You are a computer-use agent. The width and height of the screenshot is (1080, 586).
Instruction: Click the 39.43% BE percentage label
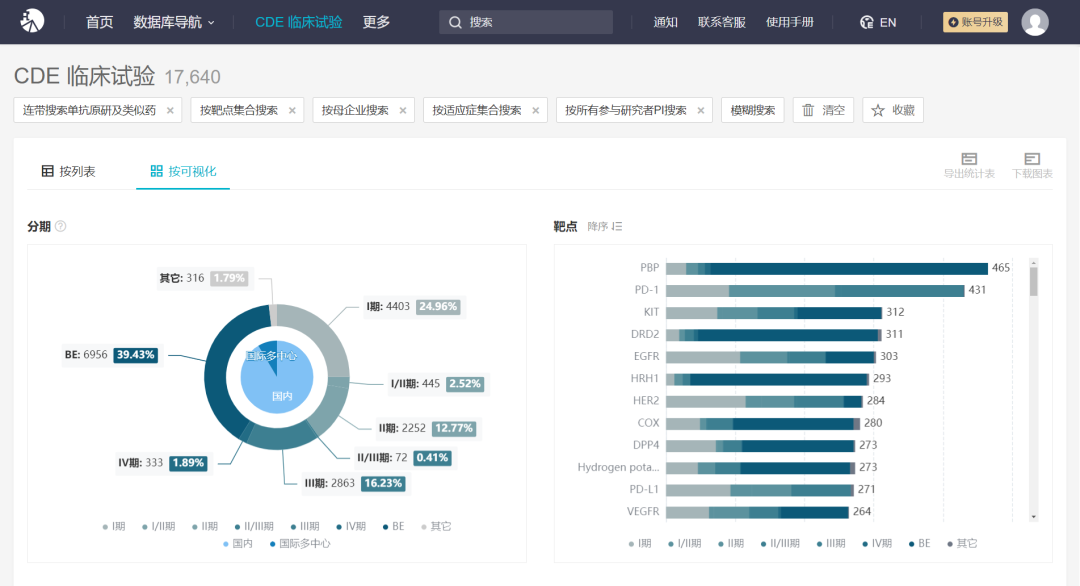pos(136,355)
